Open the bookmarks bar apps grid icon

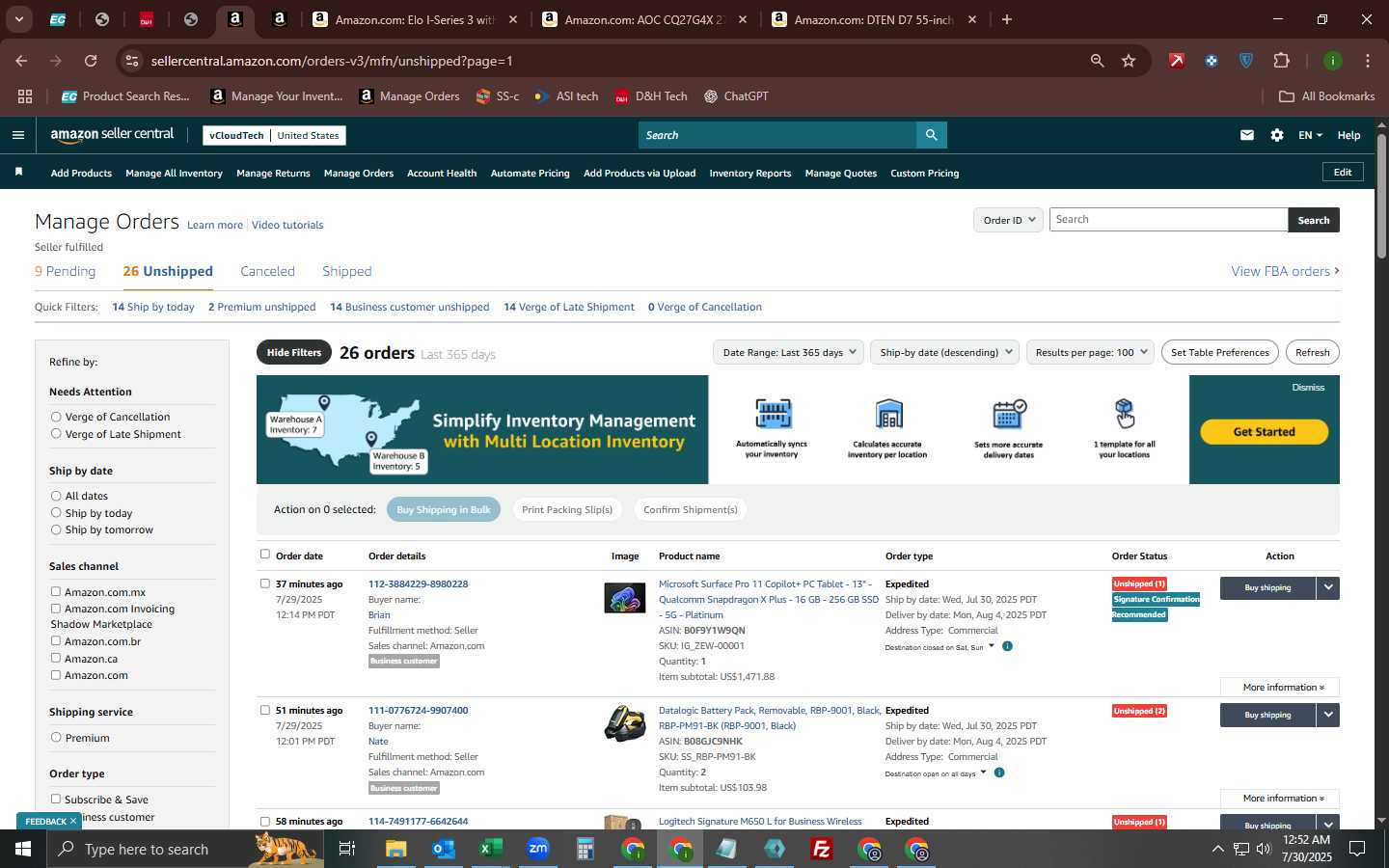tap(25, 96)
